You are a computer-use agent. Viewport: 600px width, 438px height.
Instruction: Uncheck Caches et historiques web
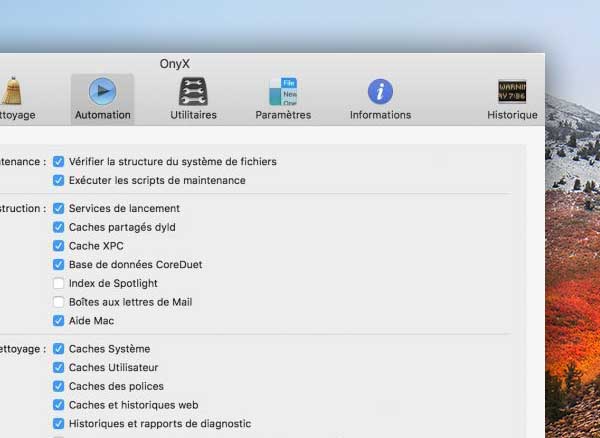coord(59,405)
